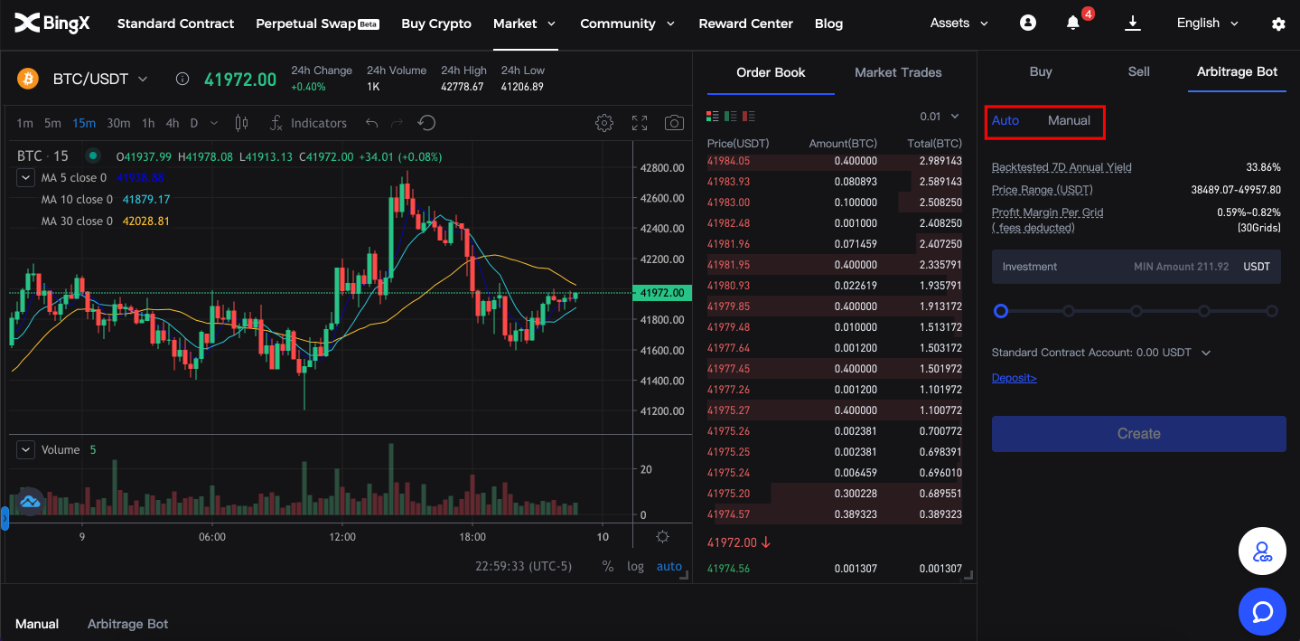1300x641 pixels.
Task: Click the Create button
Action: pyautogui.click(x=1138, y=434)
